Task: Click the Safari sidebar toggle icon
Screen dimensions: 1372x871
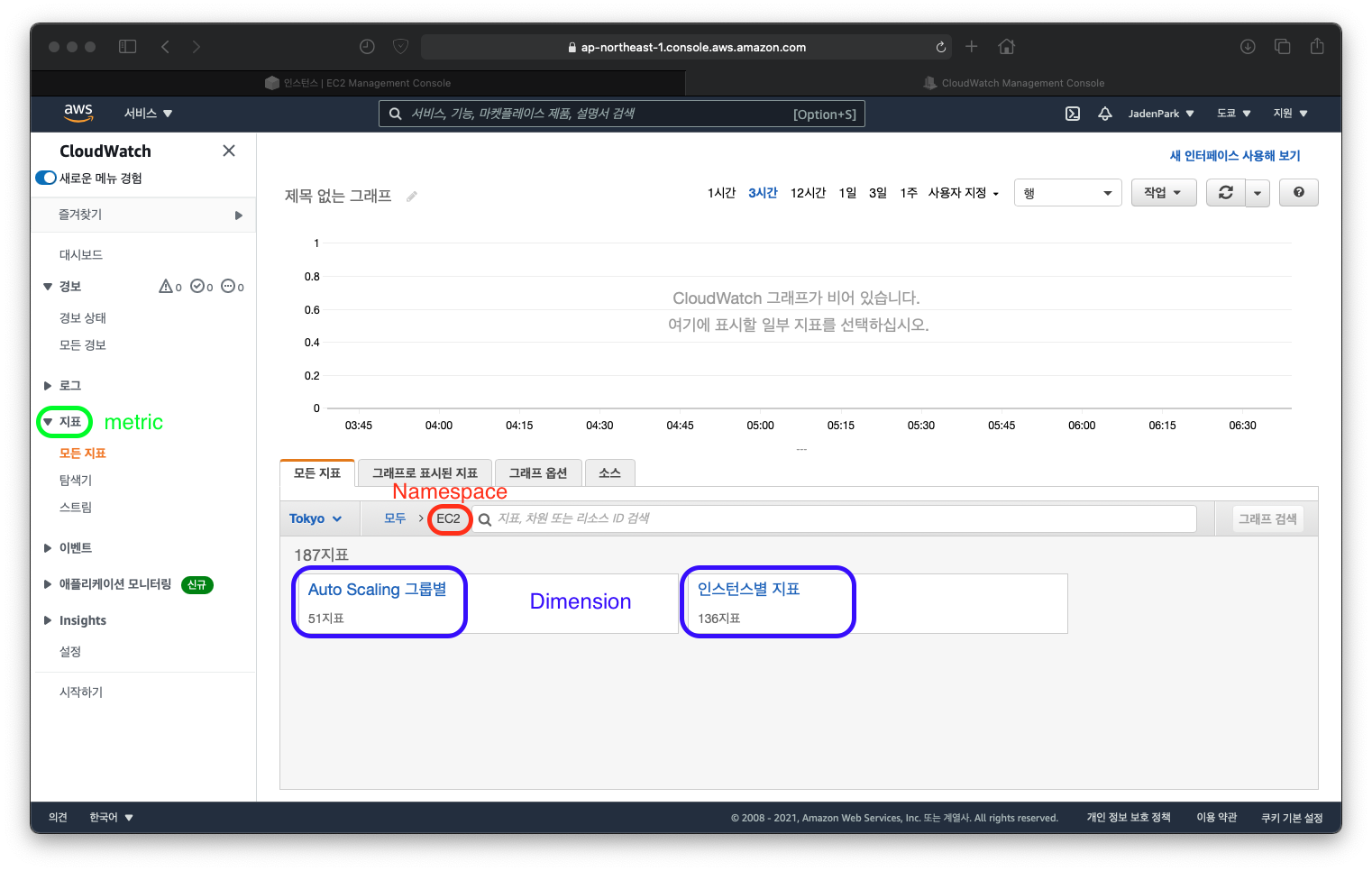Action: [127, 47]
